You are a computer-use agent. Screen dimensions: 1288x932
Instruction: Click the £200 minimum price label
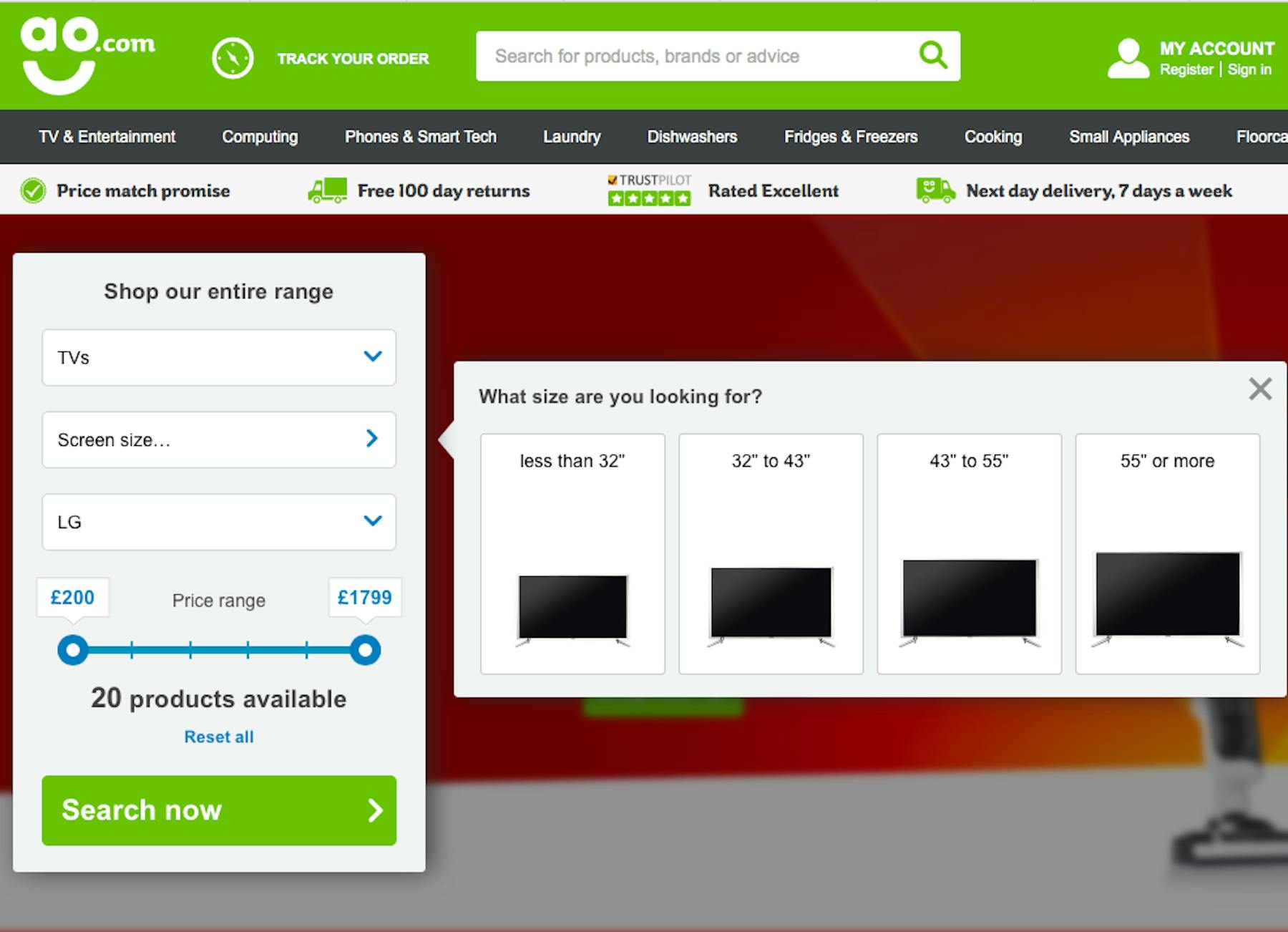[72, 598]
